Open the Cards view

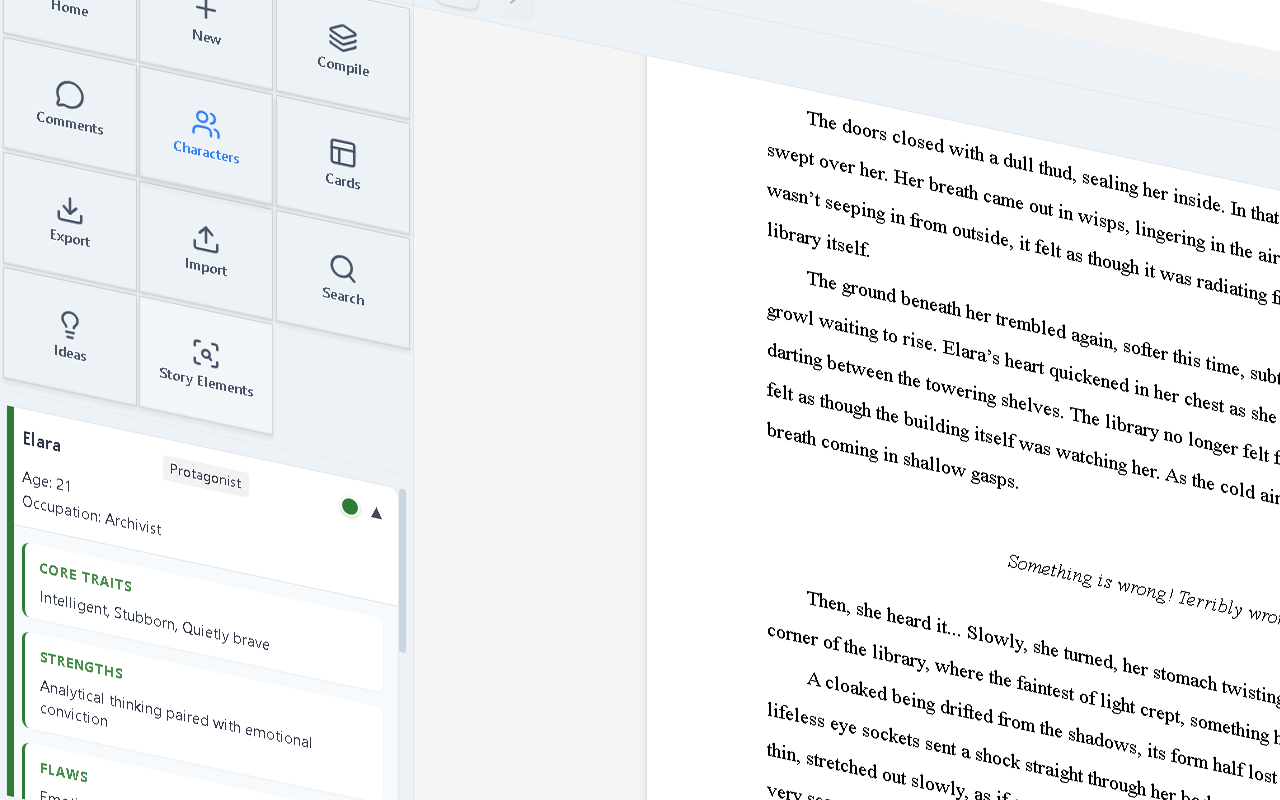342,163
